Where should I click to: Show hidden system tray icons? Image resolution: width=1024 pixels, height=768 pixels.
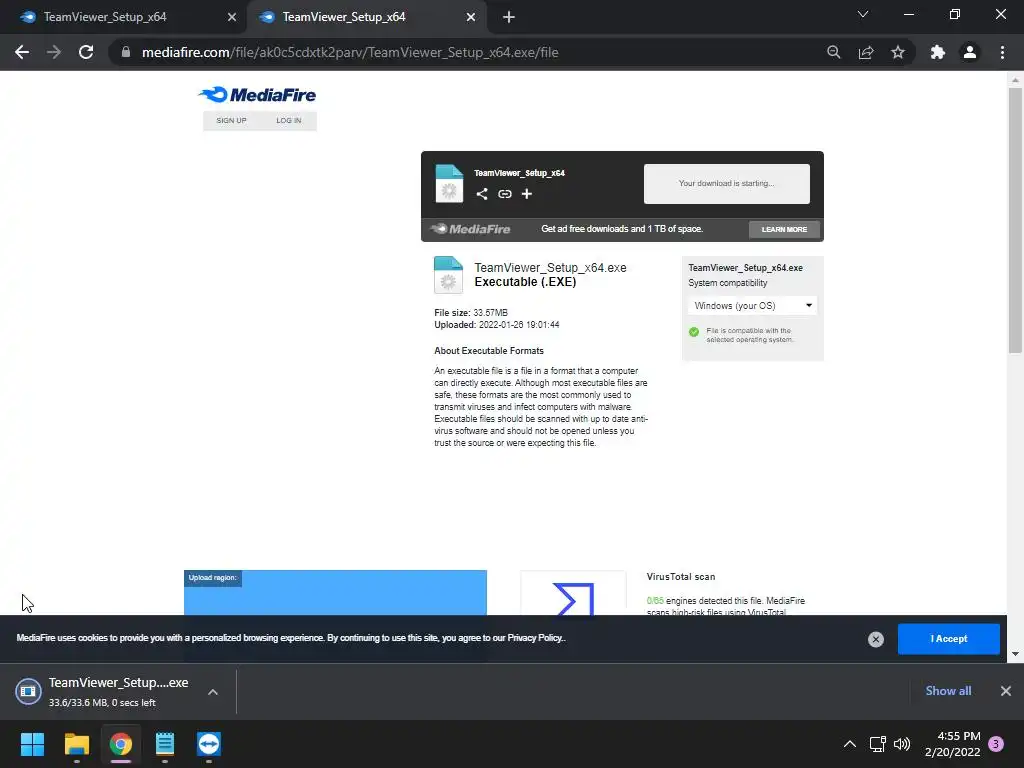[x=850, y=744]
